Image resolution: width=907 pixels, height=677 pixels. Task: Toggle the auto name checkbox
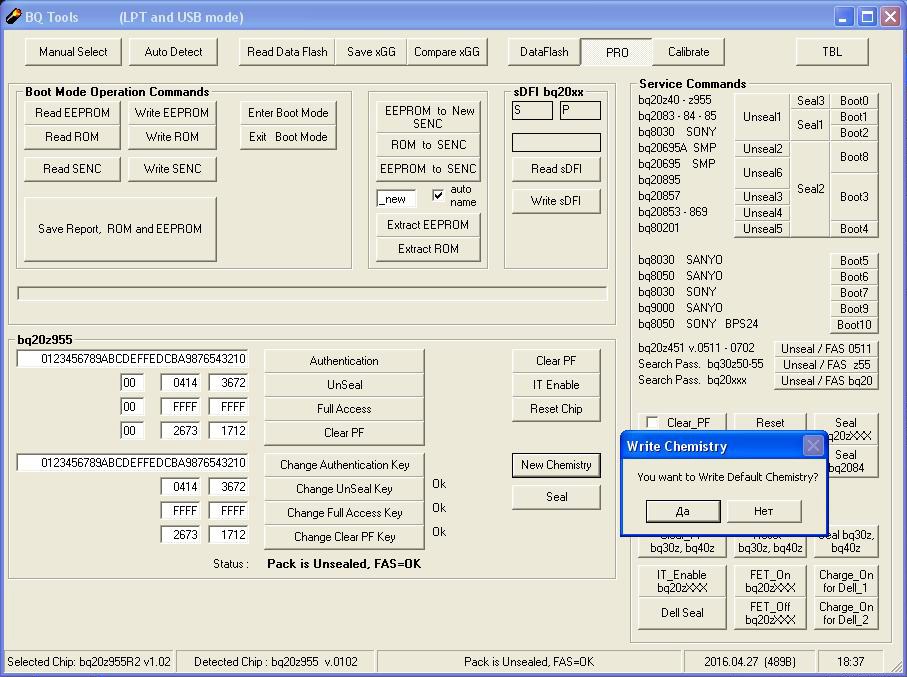pos(438,195)
